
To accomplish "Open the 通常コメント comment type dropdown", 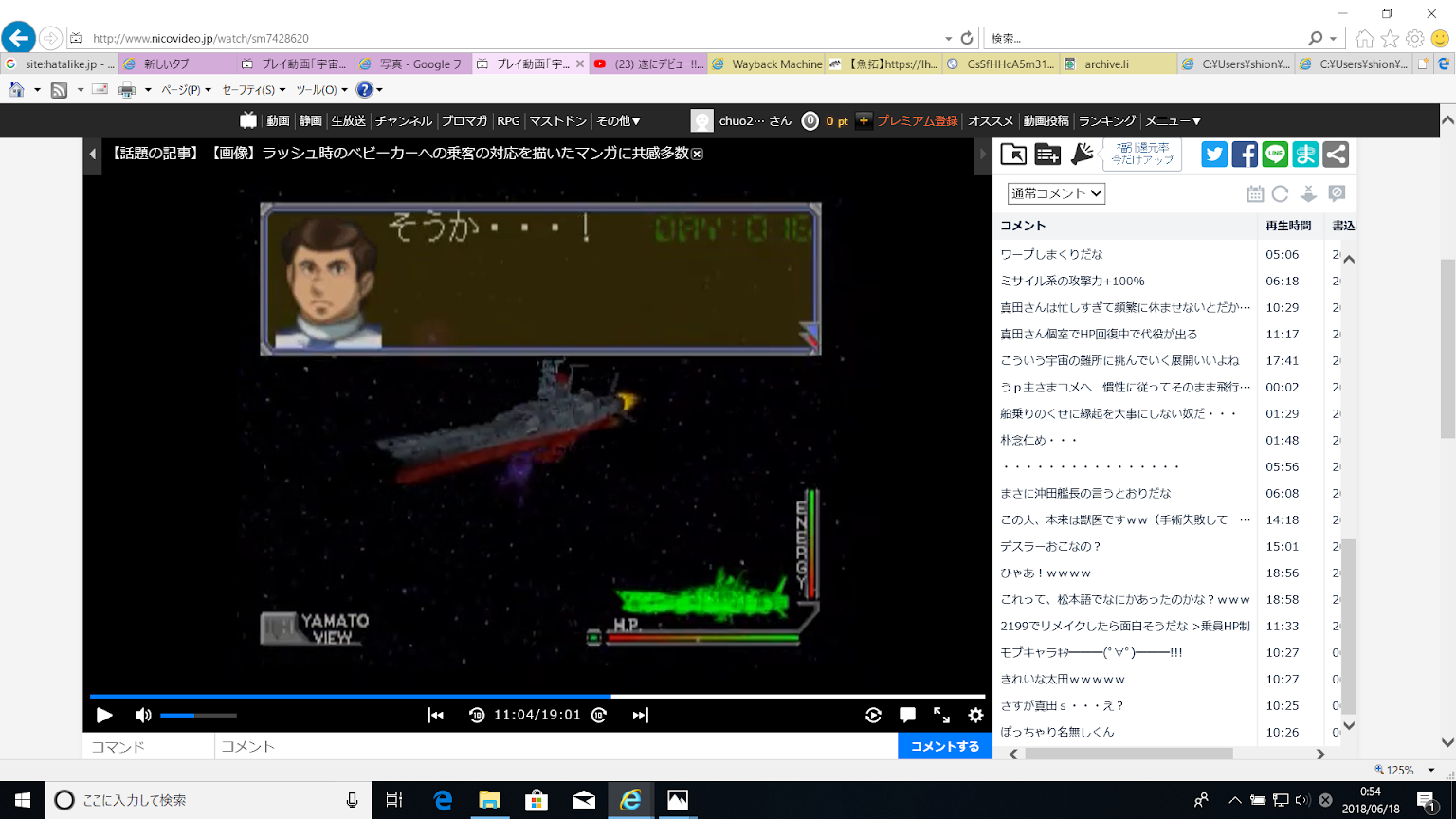I will tap(1056, 193).
